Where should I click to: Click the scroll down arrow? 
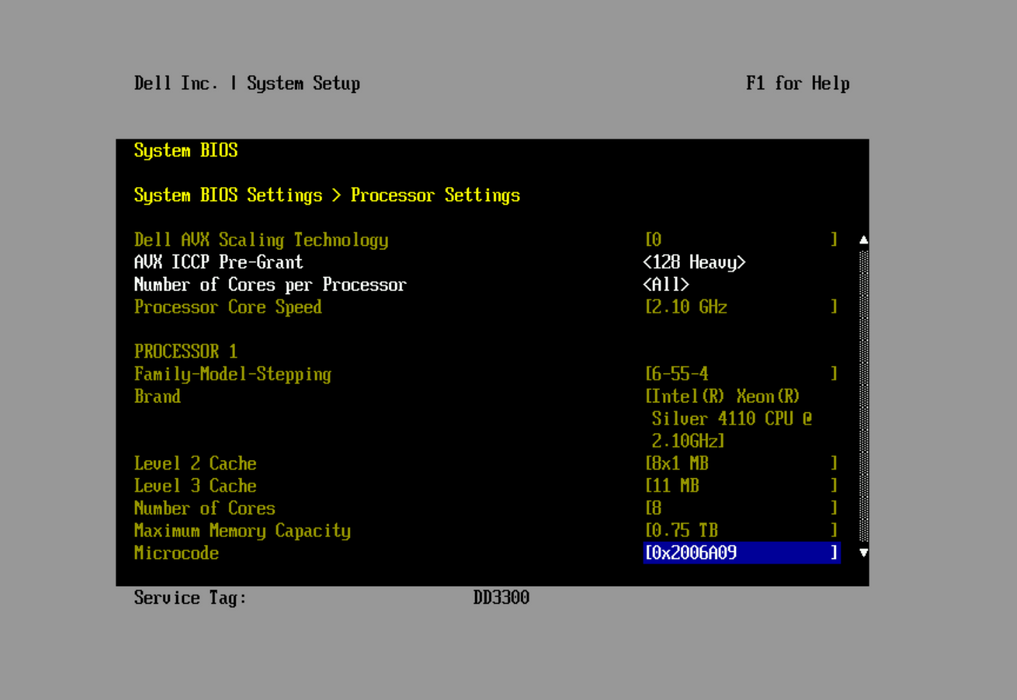point(863,553)
